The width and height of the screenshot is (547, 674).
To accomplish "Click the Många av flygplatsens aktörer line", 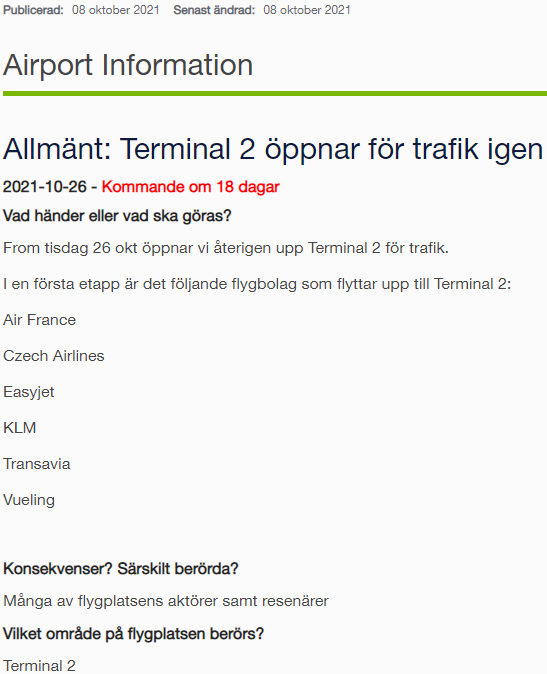I will 166,601.
